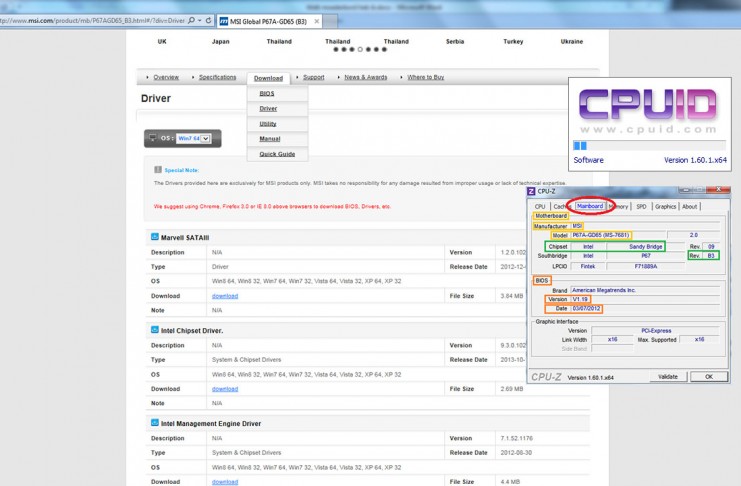Choose Quick Guide from the Download menu
The width and height of the screenshot is (741, 486).
(x=277, y=154)
